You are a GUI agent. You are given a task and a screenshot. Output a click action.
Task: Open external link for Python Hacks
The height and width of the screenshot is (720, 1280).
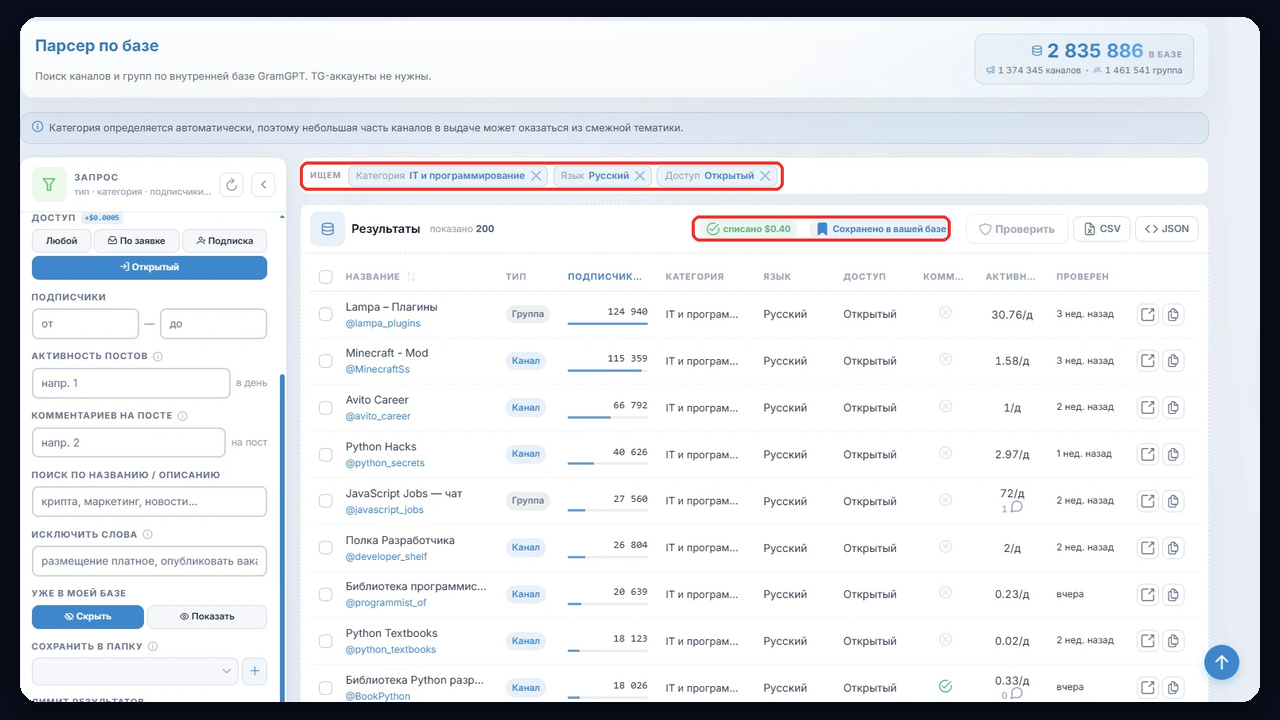pyautogui.click(x=1148, y=454)
